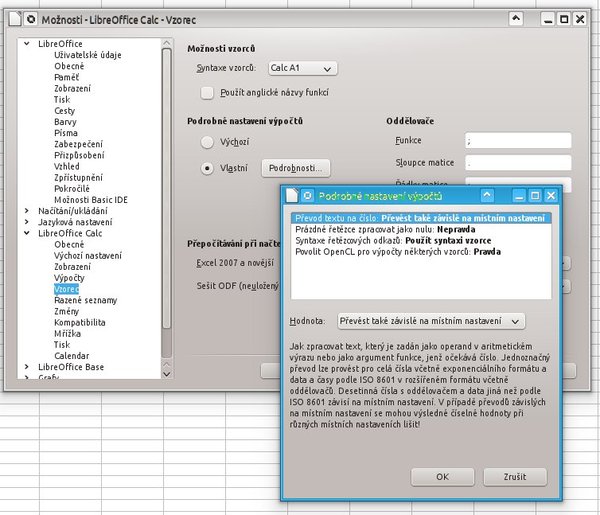This screenshot has width=600, height=515.
Task: Select Calendar in the tree
Action: (x=72, y=356)
